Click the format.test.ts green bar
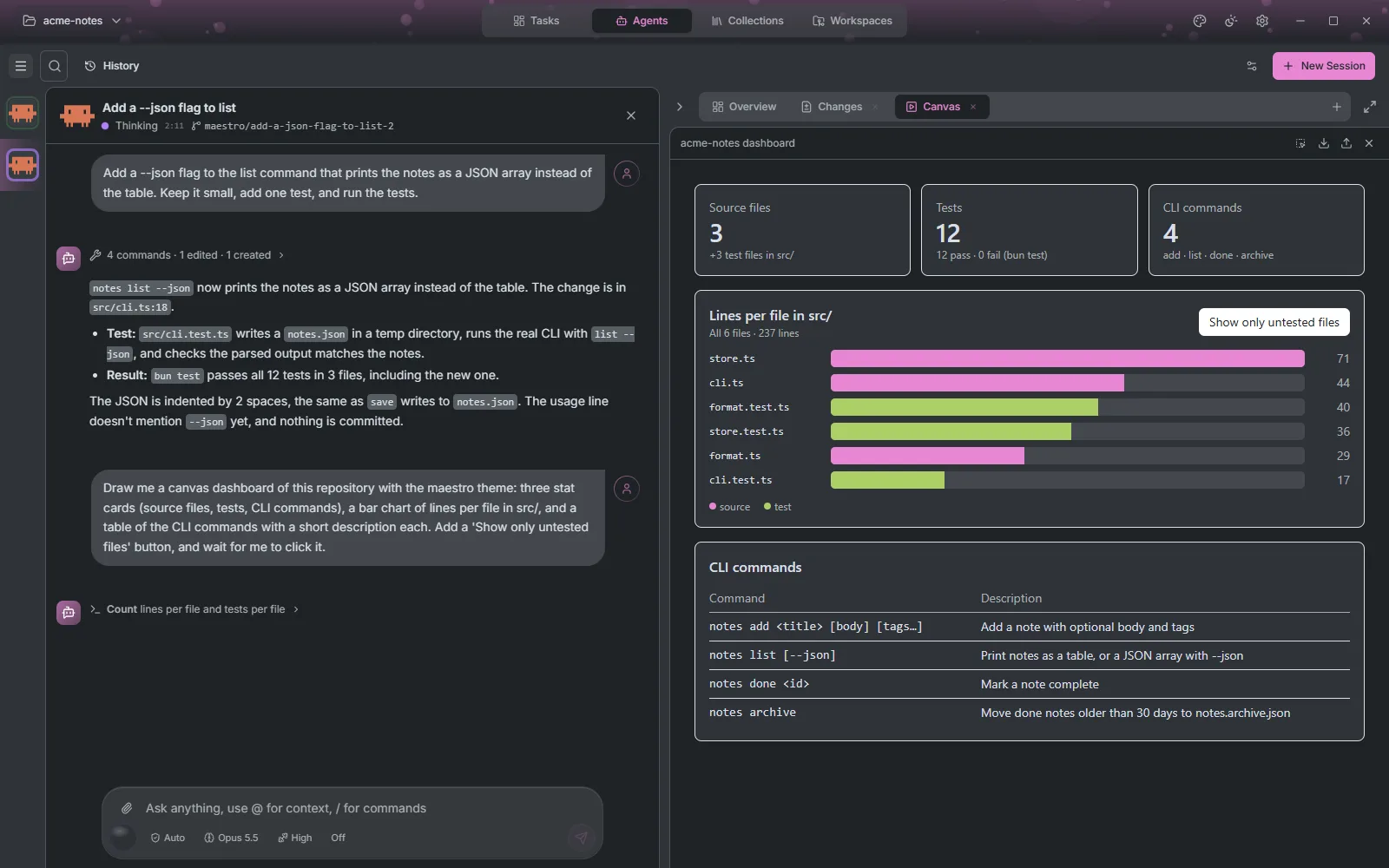The width and height of the screenshot is (1389, 868). pos(964,407)
